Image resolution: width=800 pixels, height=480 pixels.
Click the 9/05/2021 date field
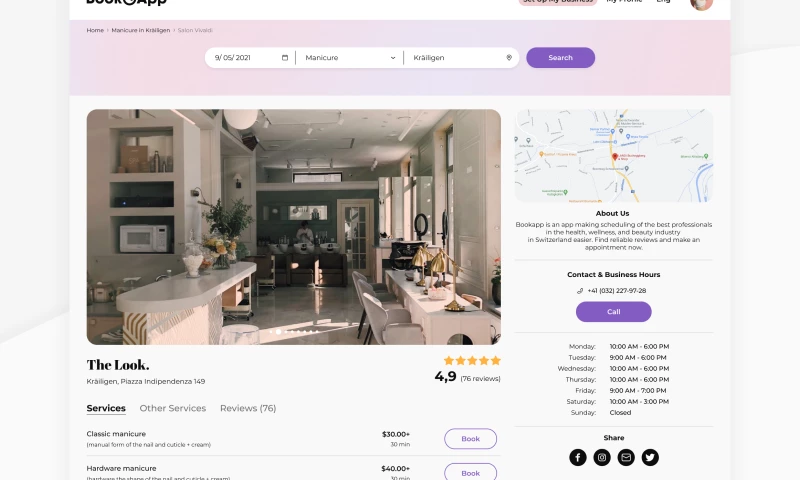[250, 58]
